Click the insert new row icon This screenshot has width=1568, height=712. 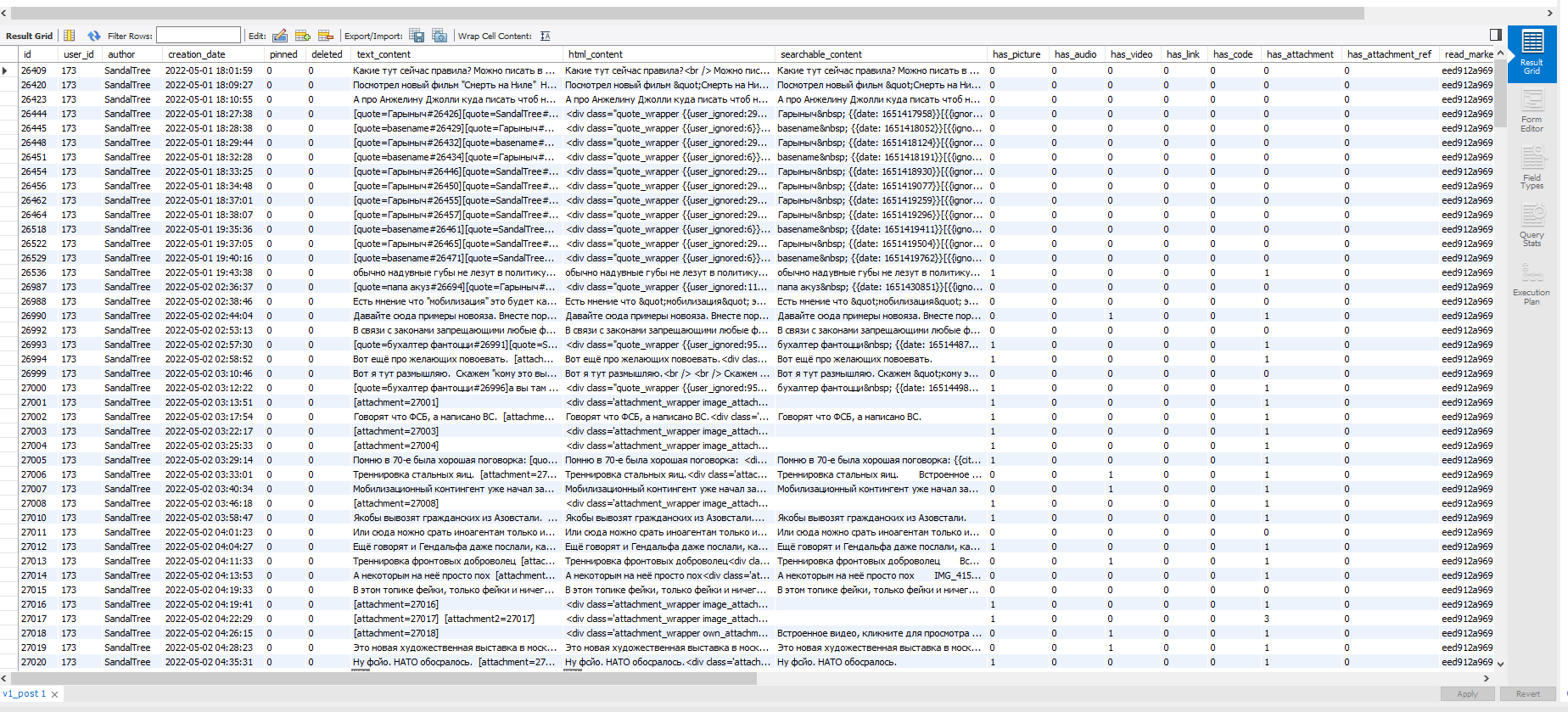coord(303,36)
